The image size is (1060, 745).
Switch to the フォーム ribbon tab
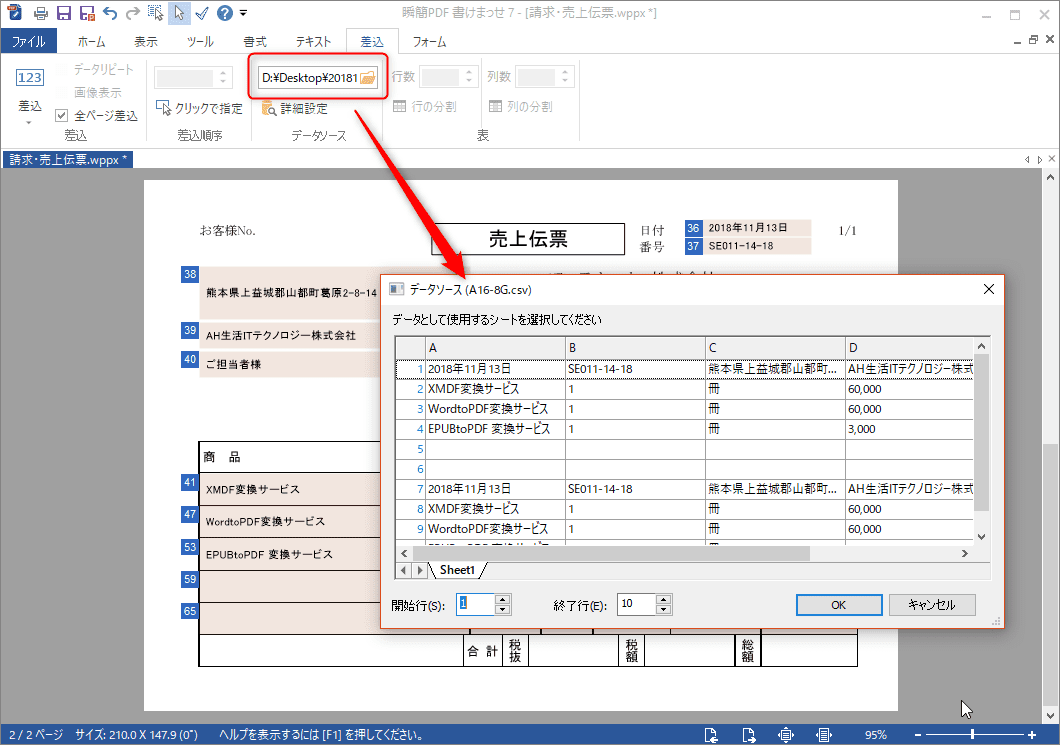429,42
